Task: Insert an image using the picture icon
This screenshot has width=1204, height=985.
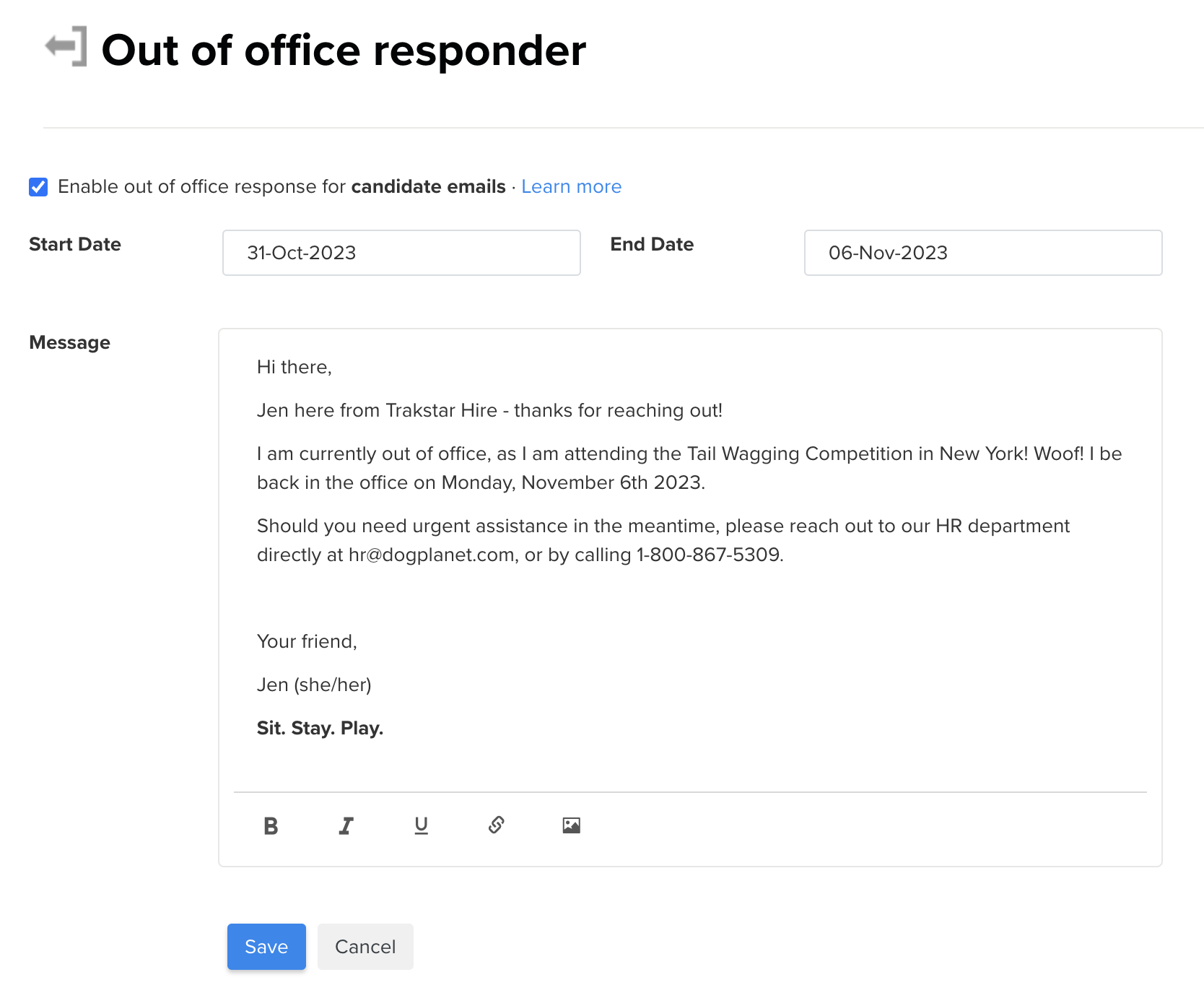Action: [571, 825]
